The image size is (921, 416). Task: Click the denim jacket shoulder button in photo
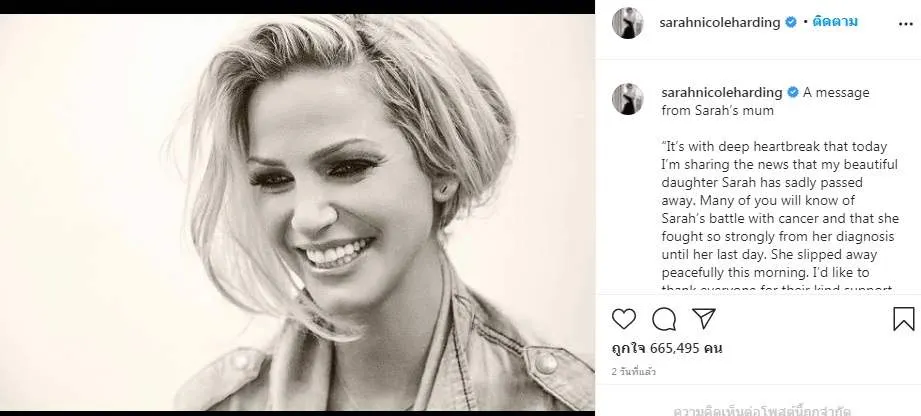point(546,363)
